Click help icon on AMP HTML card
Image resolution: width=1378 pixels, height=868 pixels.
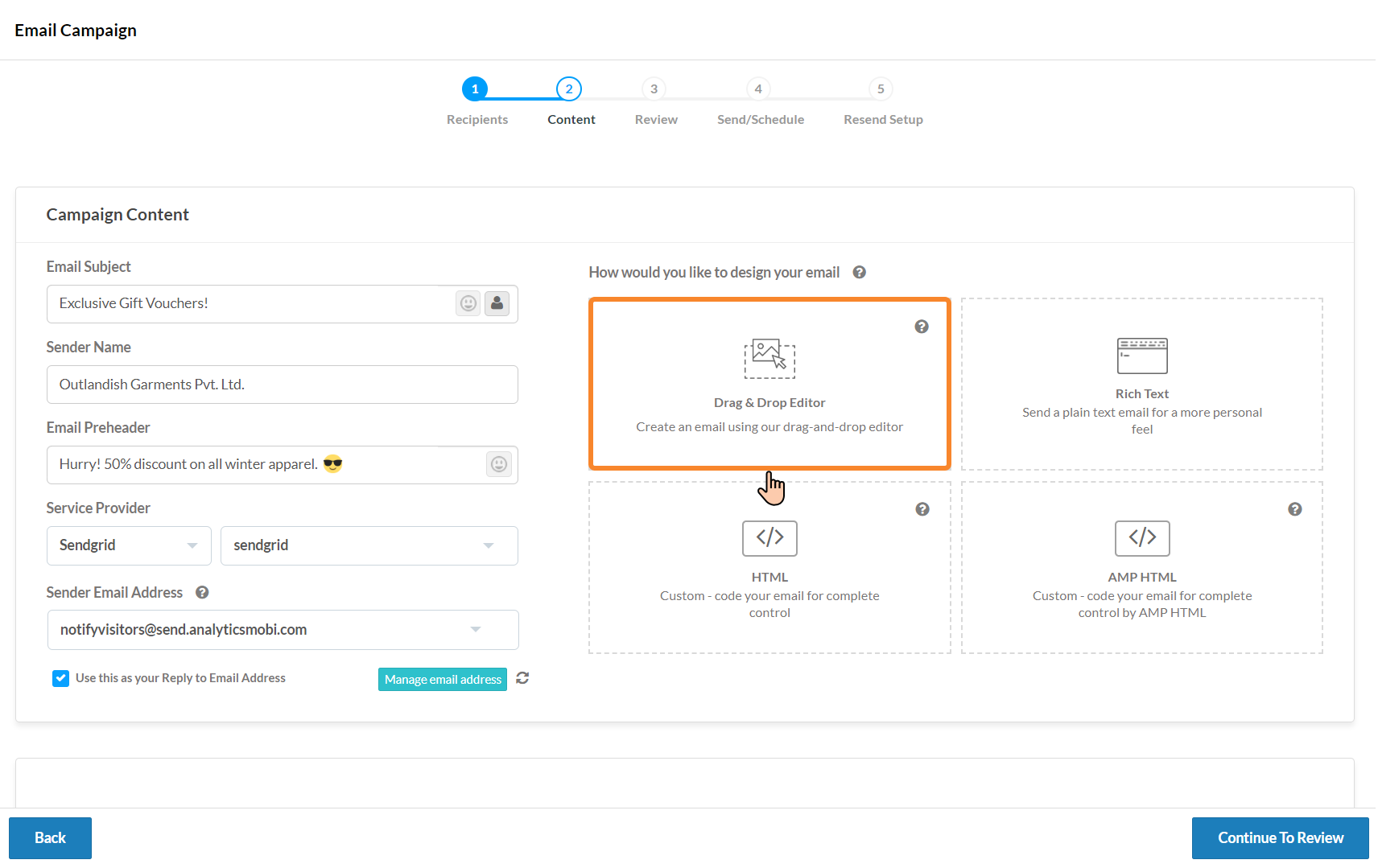click(x=1294, y=509)
